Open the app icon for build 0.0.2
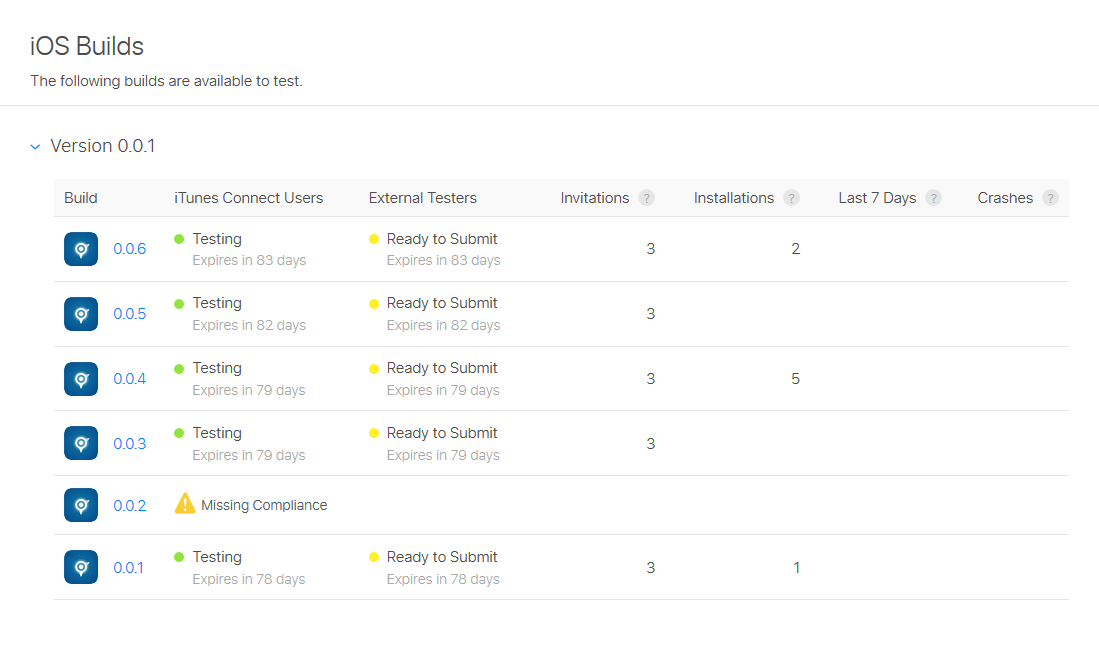Image resolution: width=1099 pixels, height=670 pixels. (x=81, y=505)
